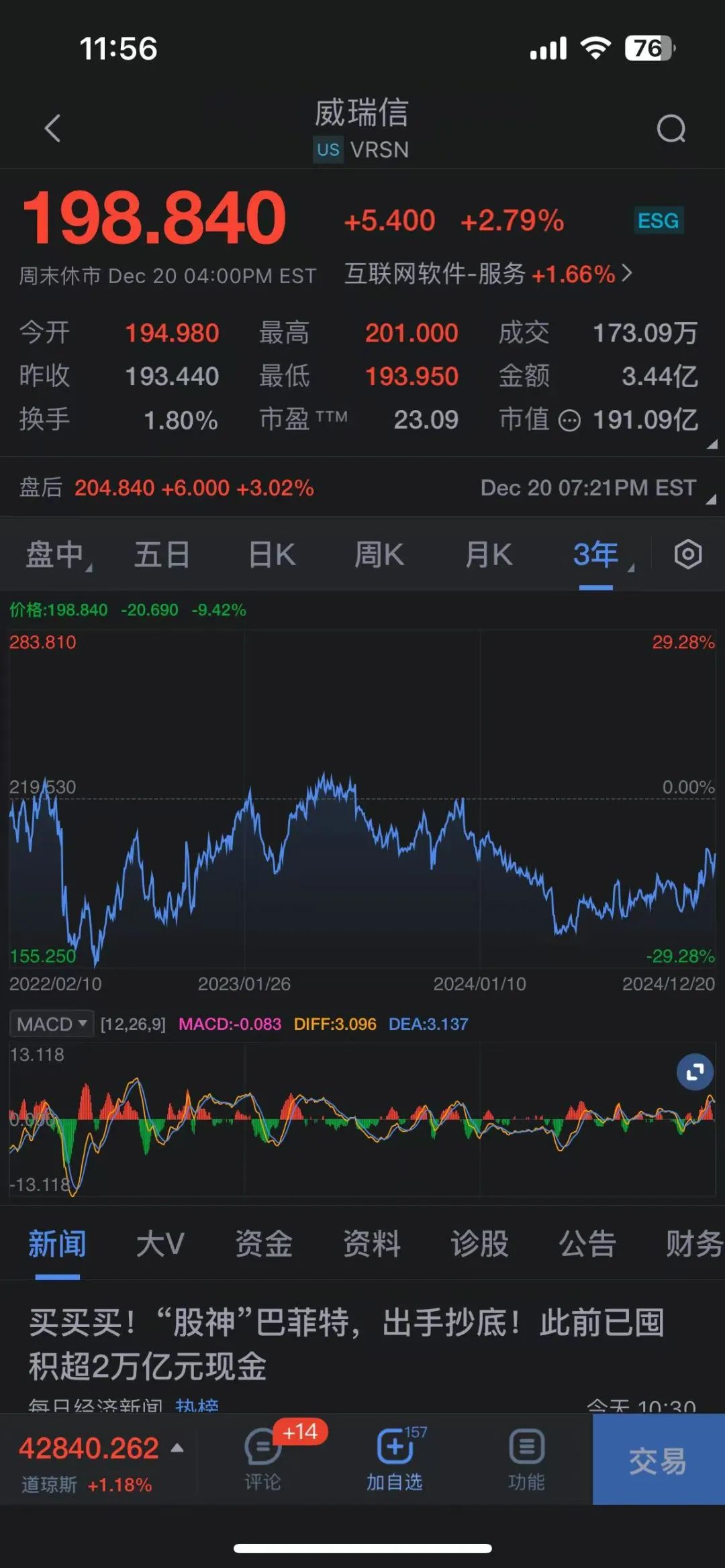Tap the 成交 volume 173.09万
This screenshot has height=1568, width=725.
click(645, 333)
